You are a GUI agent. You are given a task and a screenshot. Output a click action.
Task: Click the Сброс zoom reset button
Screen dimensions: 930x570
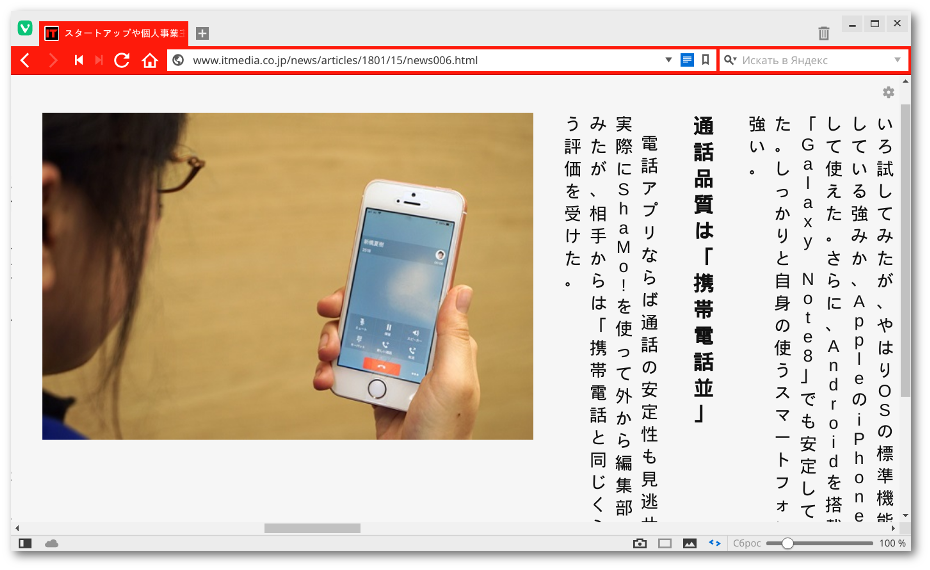[x=747, y=543]
